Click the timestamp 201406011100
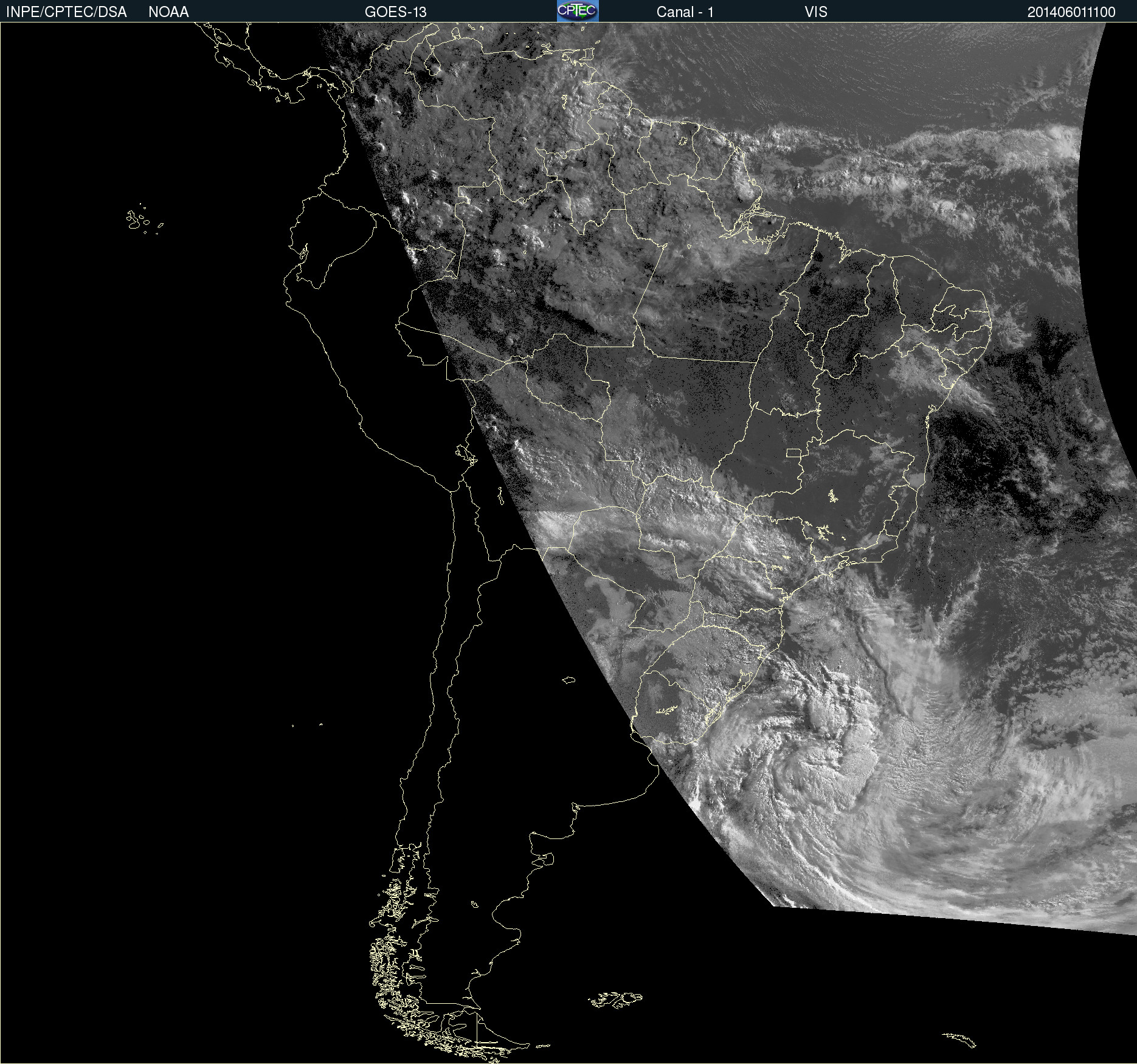 click(1071, 12)
